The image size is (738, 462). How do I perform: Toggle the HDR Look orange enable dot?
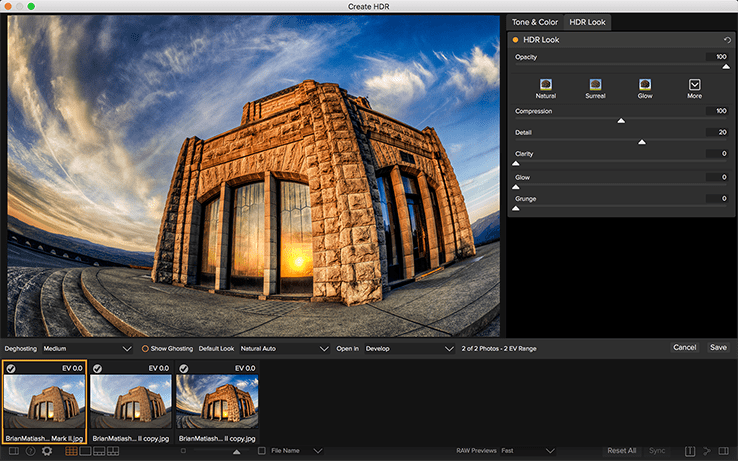pos(516,40)
